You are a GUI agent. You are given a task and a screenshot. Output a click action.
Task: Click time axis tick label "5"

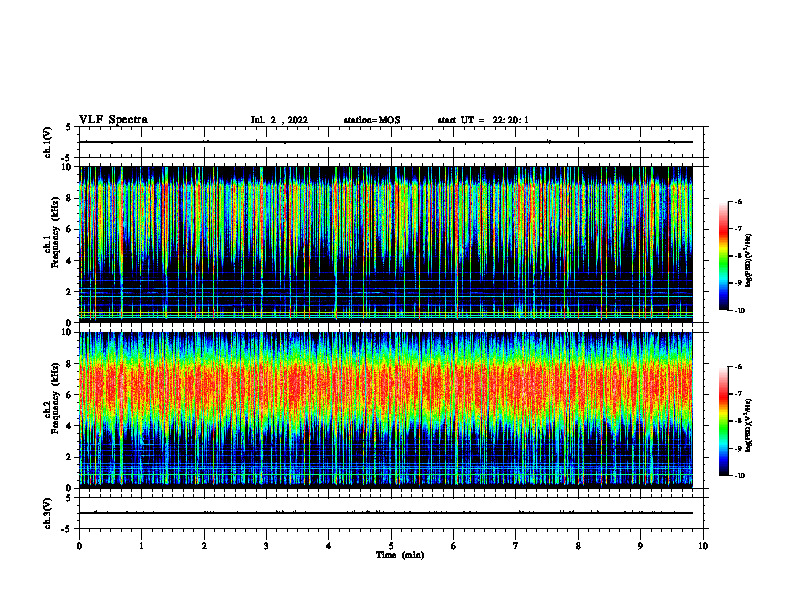(391, 546)
